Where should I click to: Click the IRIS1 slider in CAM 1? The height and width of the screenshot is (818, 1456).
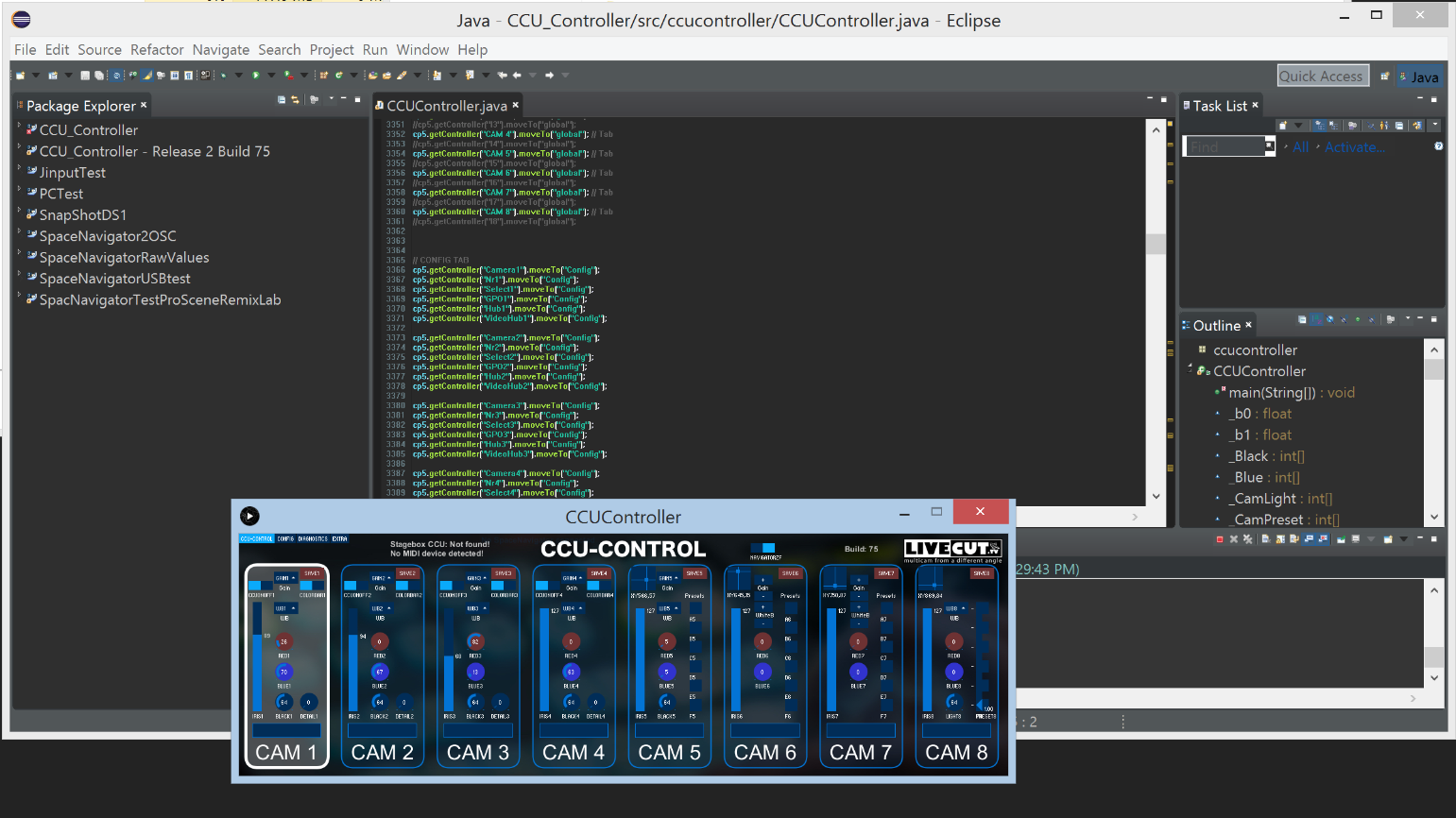coord(257,656)
